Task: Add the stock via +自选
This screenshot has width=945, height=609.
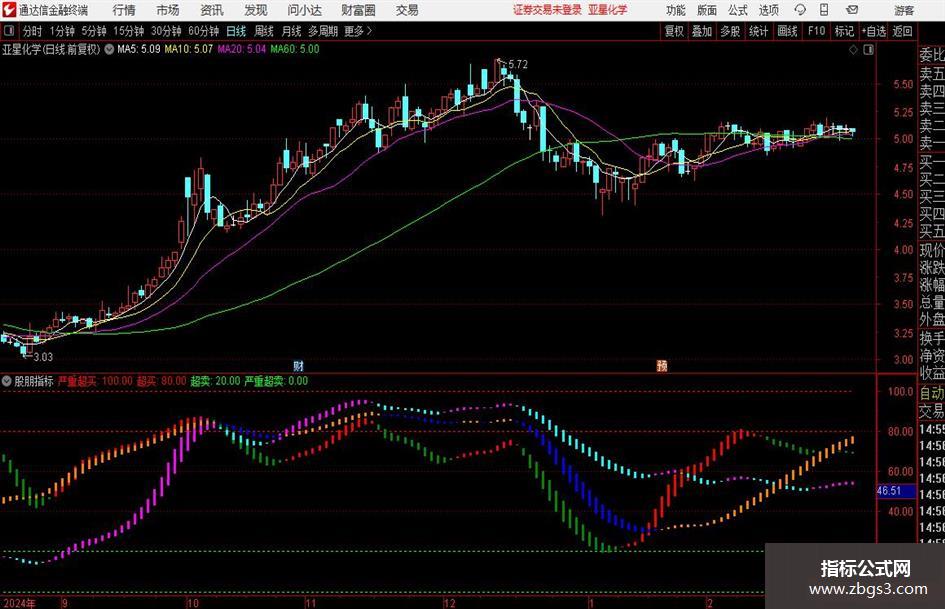Action: click(x=873, y=31)
